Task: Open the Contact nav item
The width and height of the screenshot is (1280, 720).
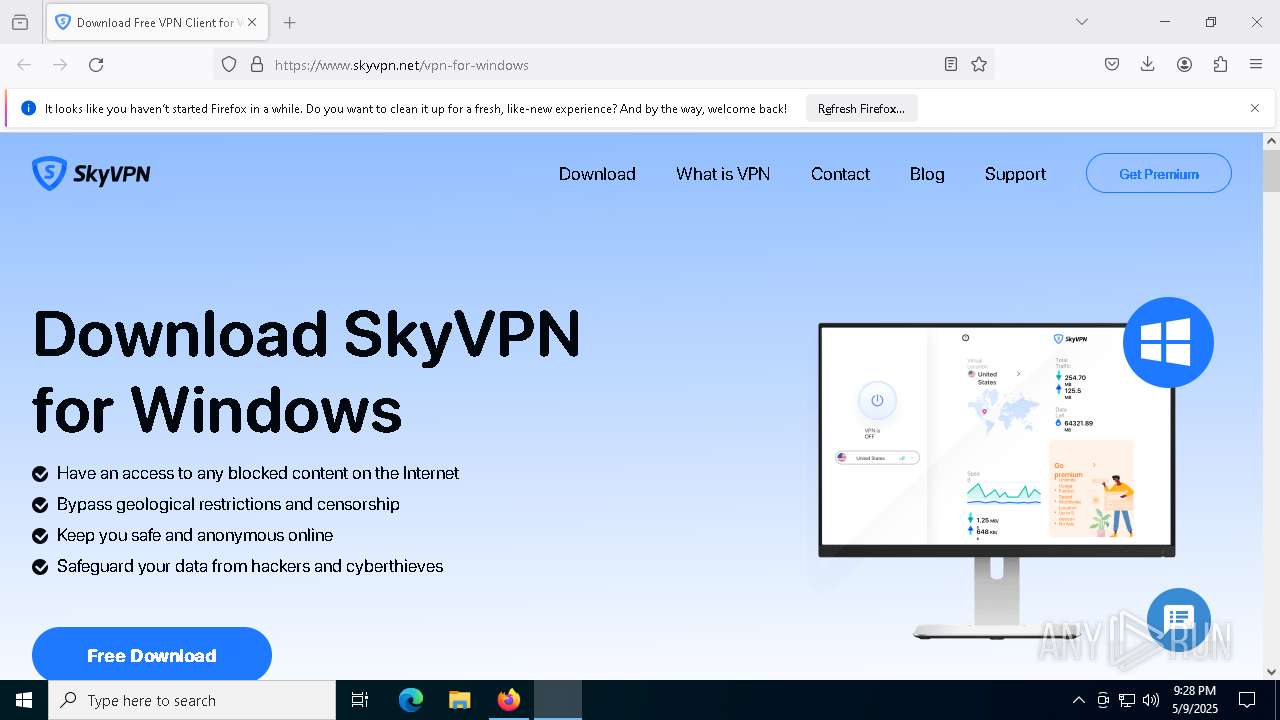Action: click(840, 173)
